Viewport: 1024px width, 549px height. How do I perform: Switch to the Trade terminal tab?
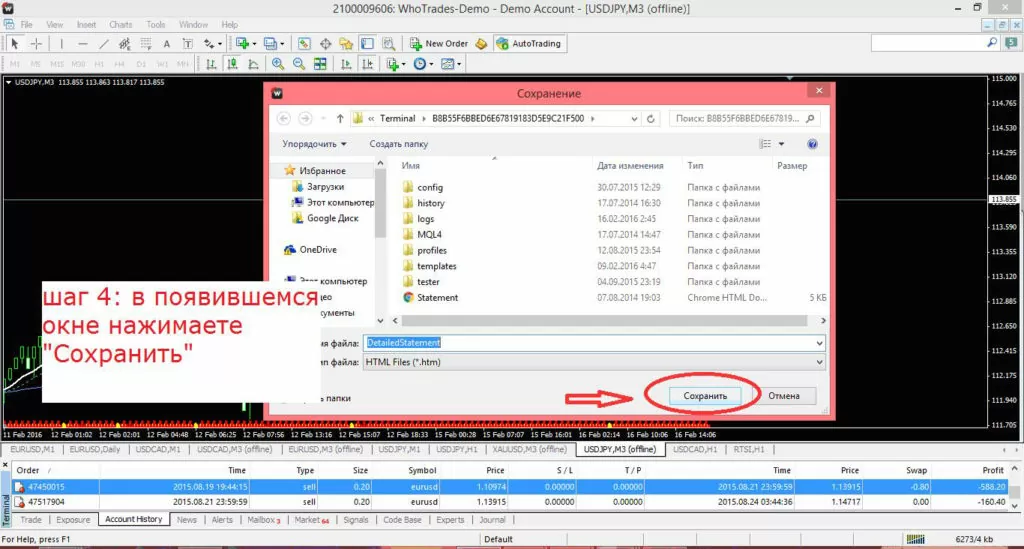(x=31, y=520)
